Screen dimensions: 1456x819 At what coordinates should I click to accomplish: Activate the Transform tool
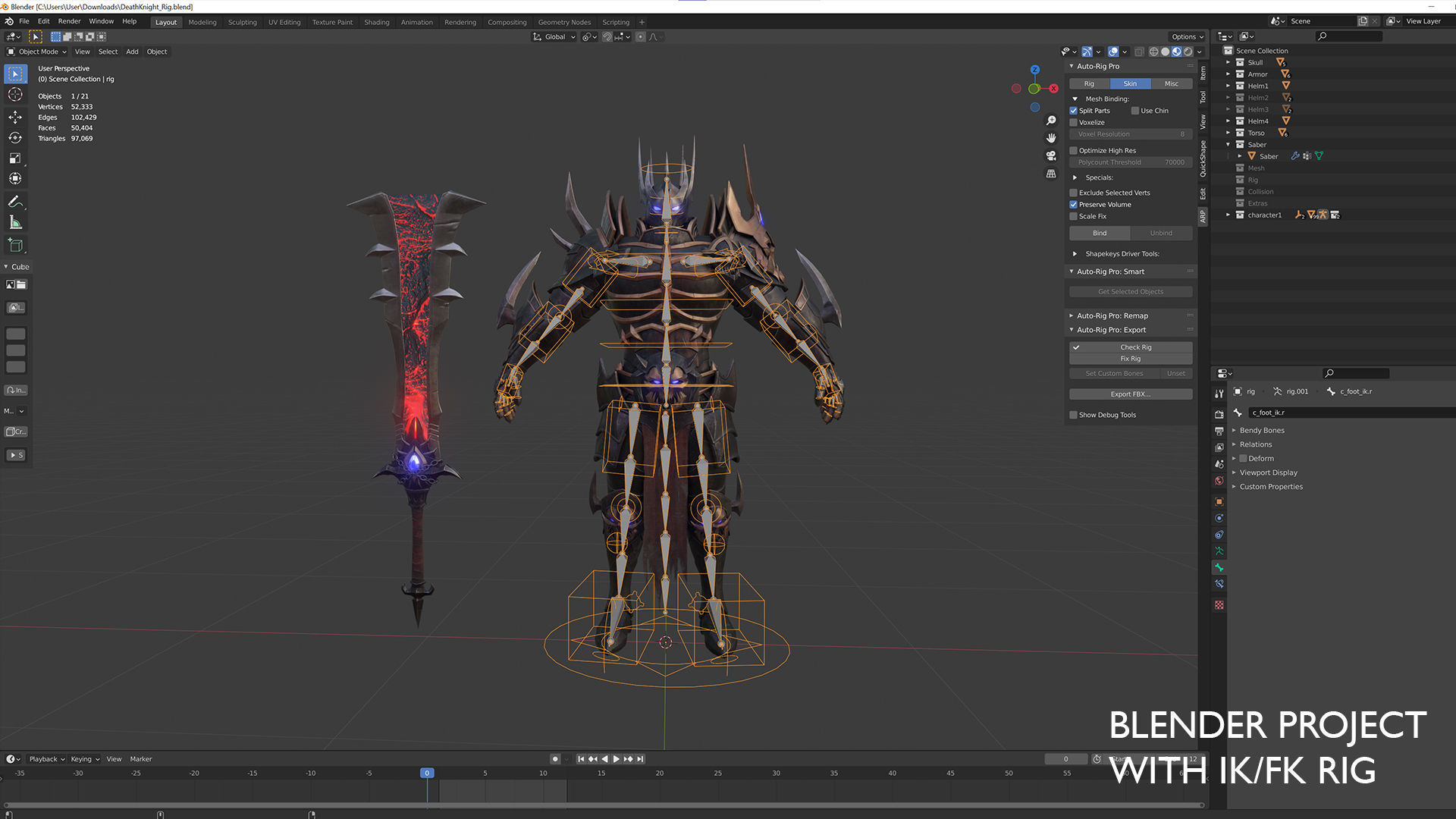(x=16, y=179)
